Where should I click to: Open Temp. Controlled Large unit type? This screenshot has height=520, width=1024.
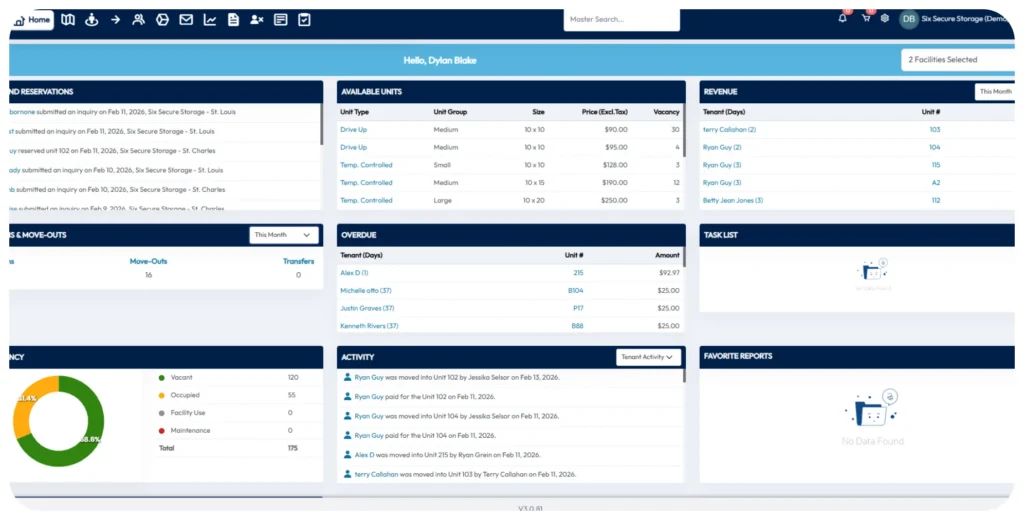pyautogui.click(x=366, y=200)
